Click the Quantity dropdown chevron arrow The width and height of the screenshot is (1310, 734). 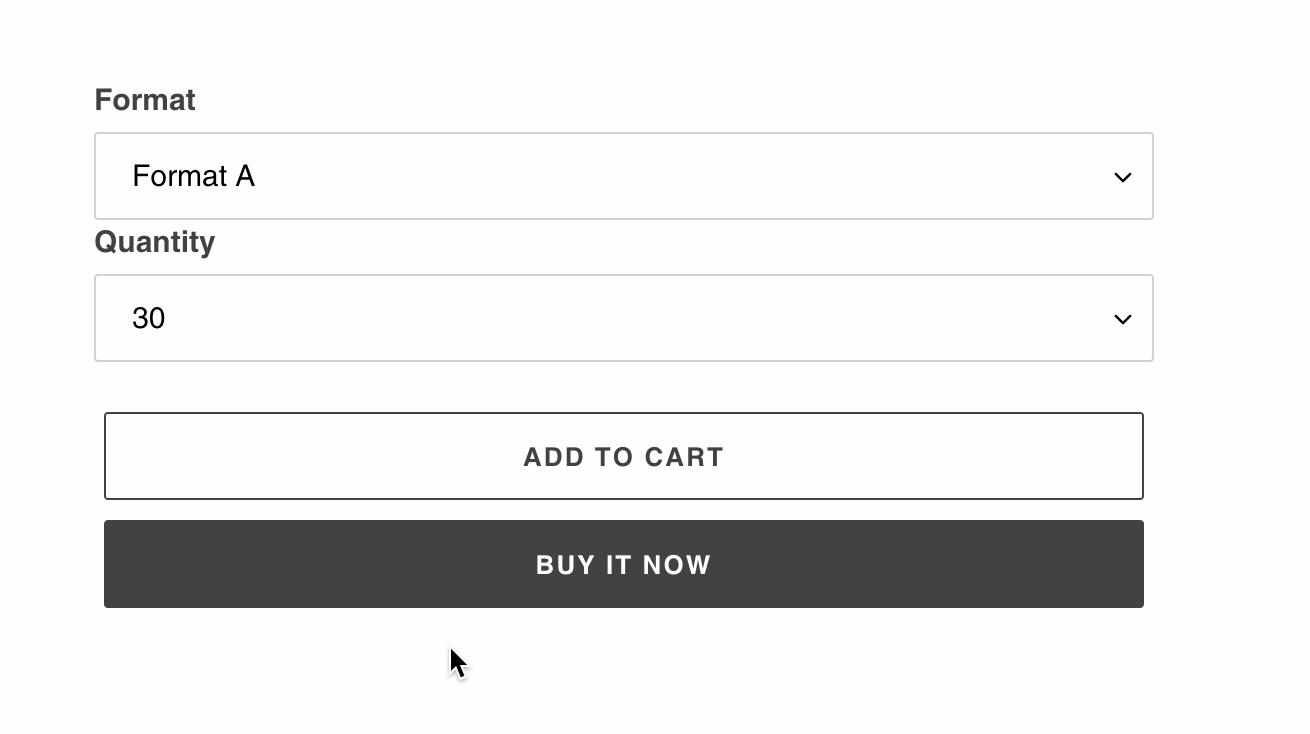pos(1122,319)
